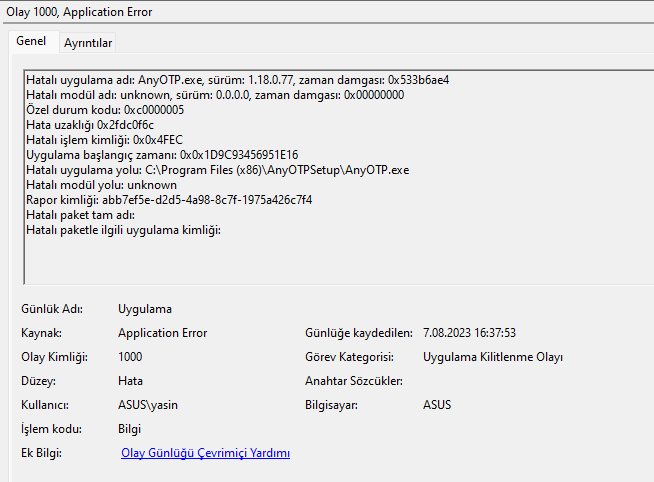
Task: Click the 'Olay 1000, Application Error' header
Action: click(79, 12)
